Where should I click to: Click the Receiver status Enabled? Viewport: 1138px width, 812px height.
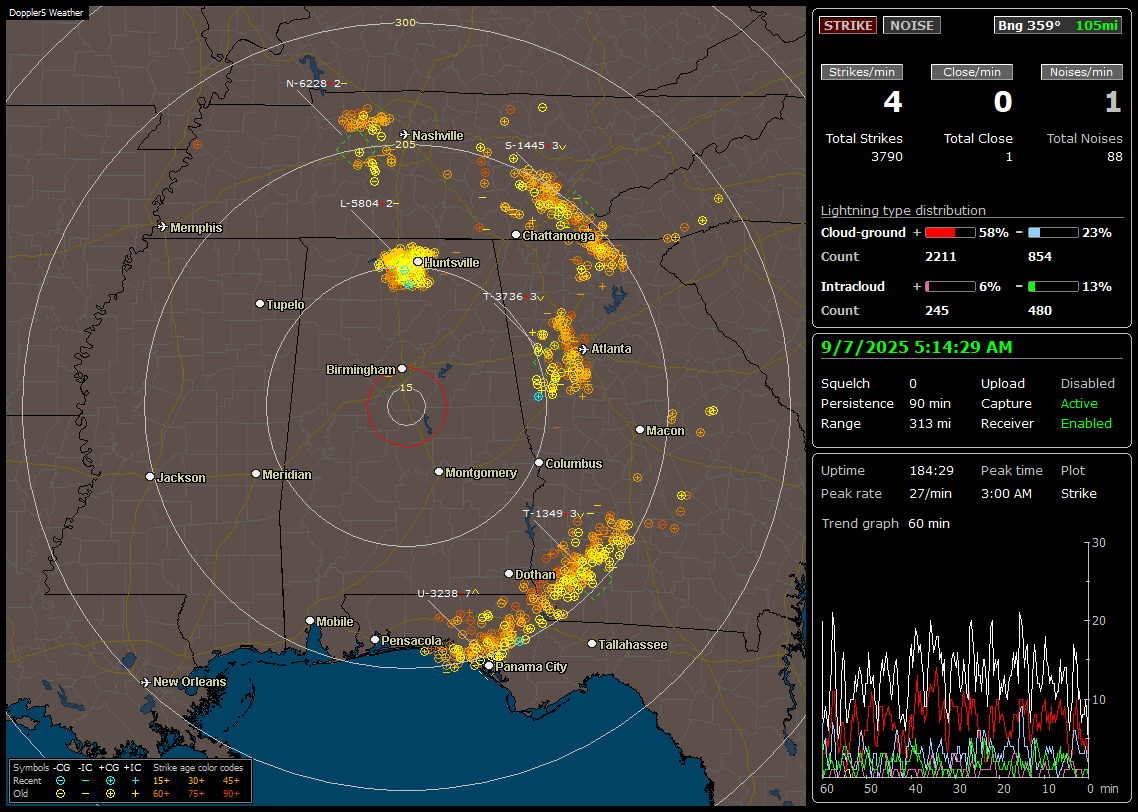click(1086, 424)
